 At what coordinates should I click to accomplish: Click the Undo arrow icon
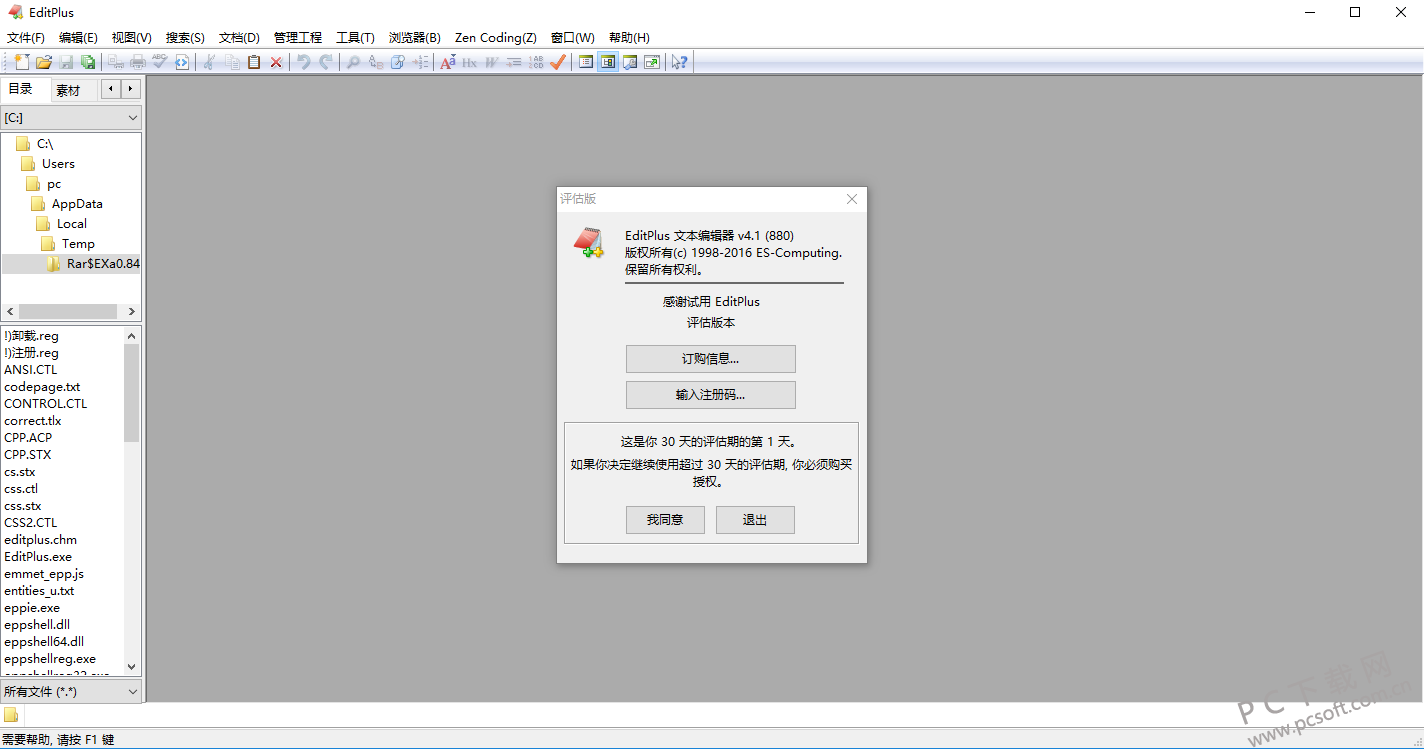(x=304, y=62)
